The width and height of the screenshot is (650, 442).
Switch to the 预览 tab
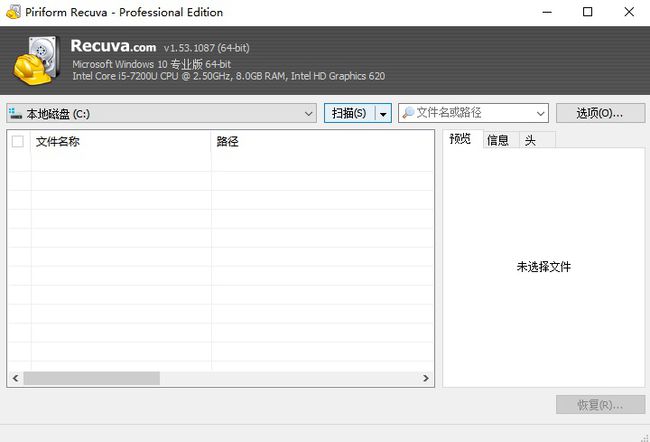click(460, 140)
